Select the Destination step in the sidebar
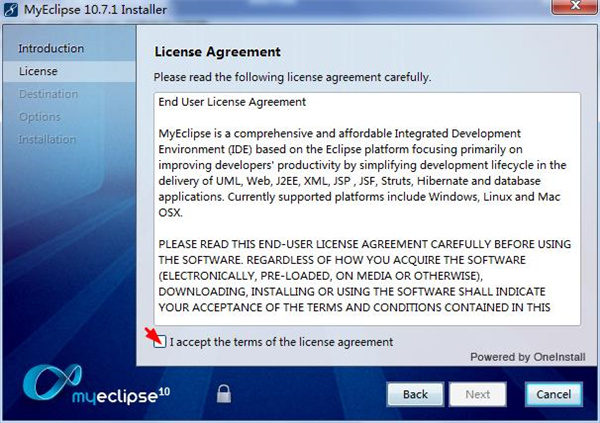Screen dimensions: 600x423 click(48, 94)
